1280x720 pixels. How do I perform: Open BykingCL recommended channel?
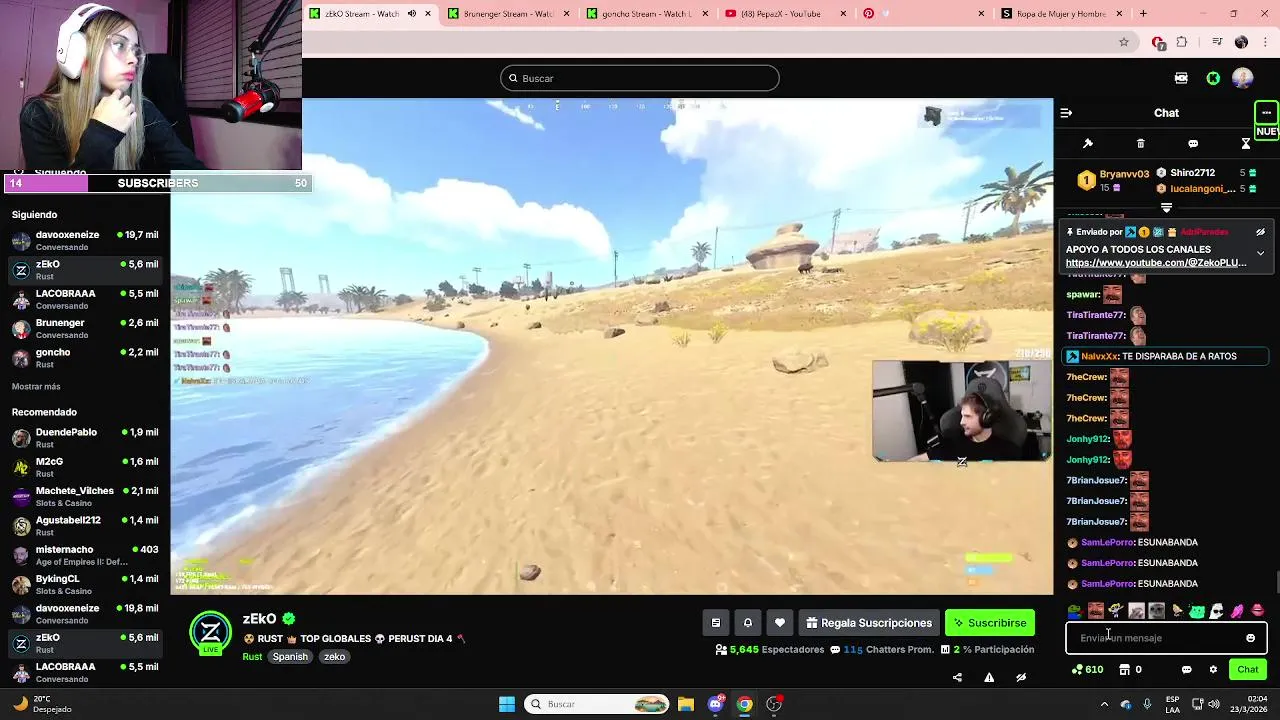[85, 584]
